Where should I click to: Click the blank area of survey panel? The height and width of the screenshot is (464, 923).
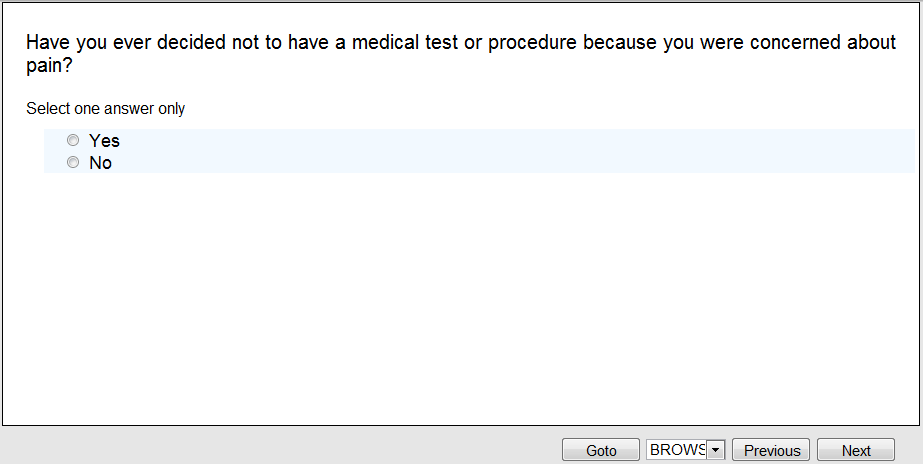pyautogui.click(x=460, y=300)
